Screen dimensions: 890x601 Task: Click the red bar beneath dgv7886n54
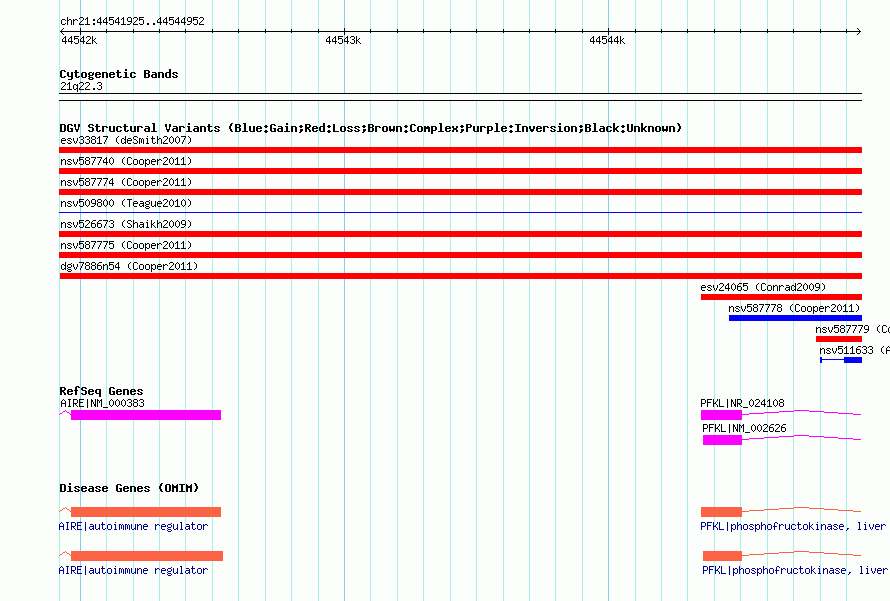click(x=460, y=276)
